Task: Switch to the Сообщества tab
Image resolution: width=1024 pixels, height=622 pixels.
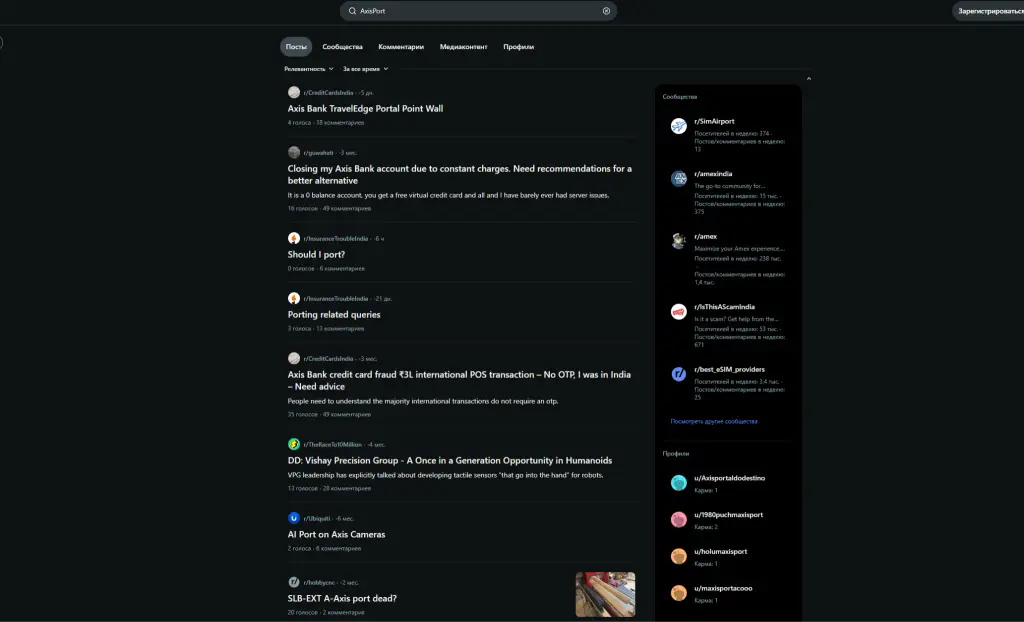Action: point(342,46)
